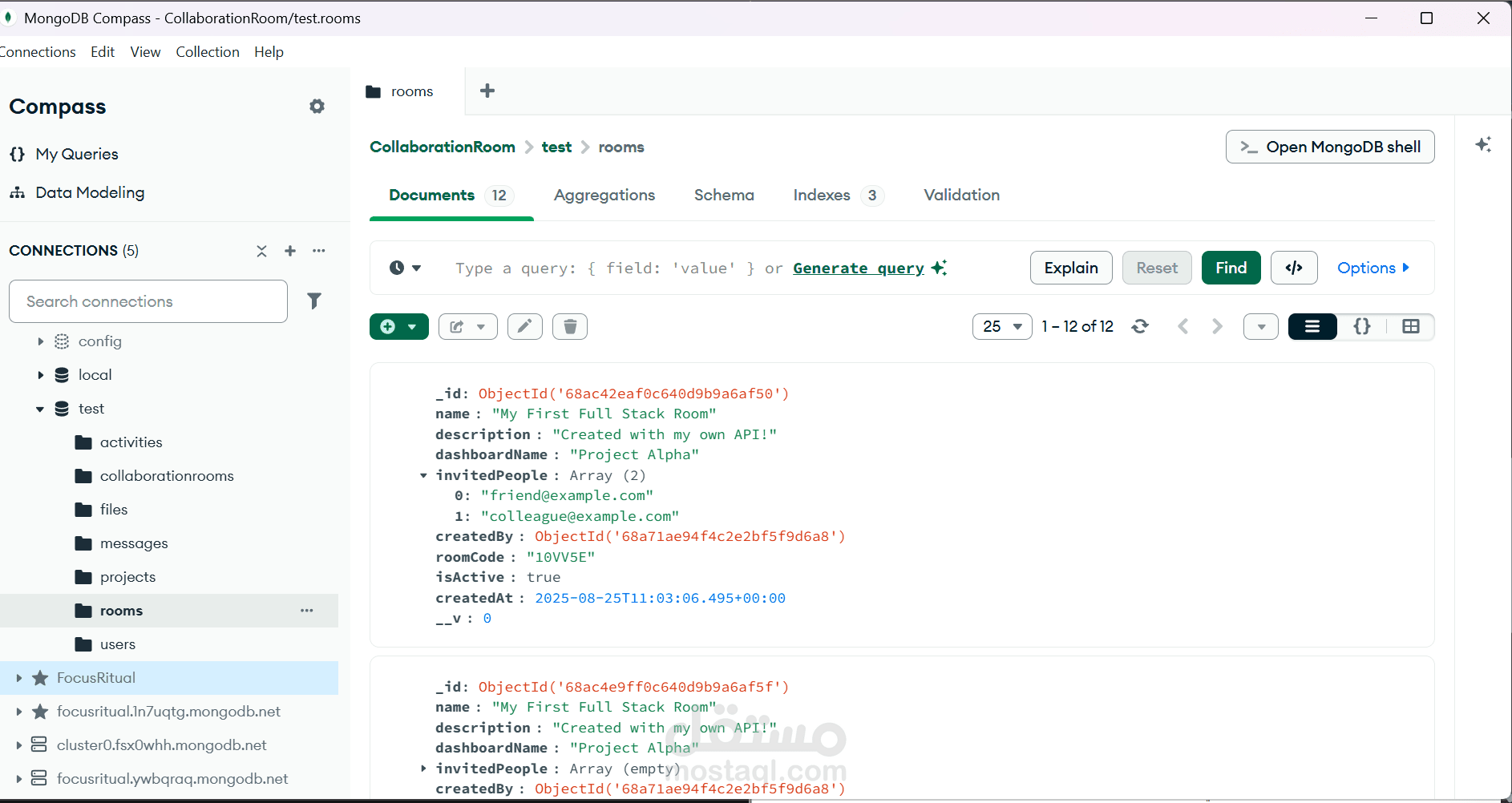Expand focusritual.ywbqraq.mongodb.net connection
1512x803 pixels.
18,779
